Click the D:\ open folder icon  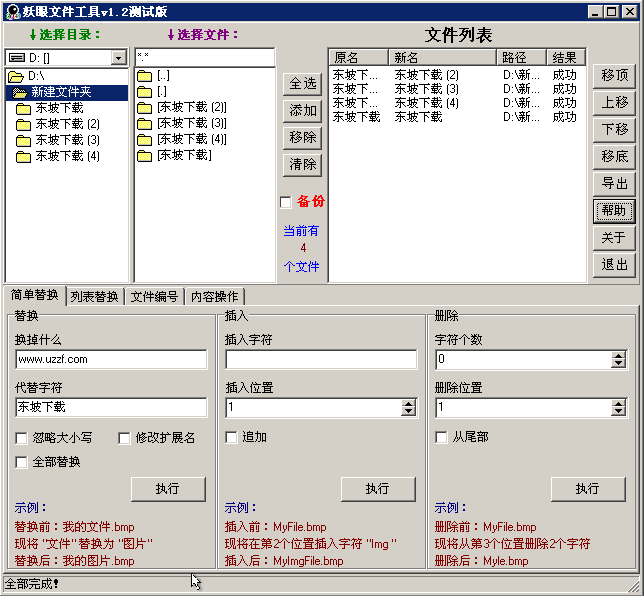16,76
